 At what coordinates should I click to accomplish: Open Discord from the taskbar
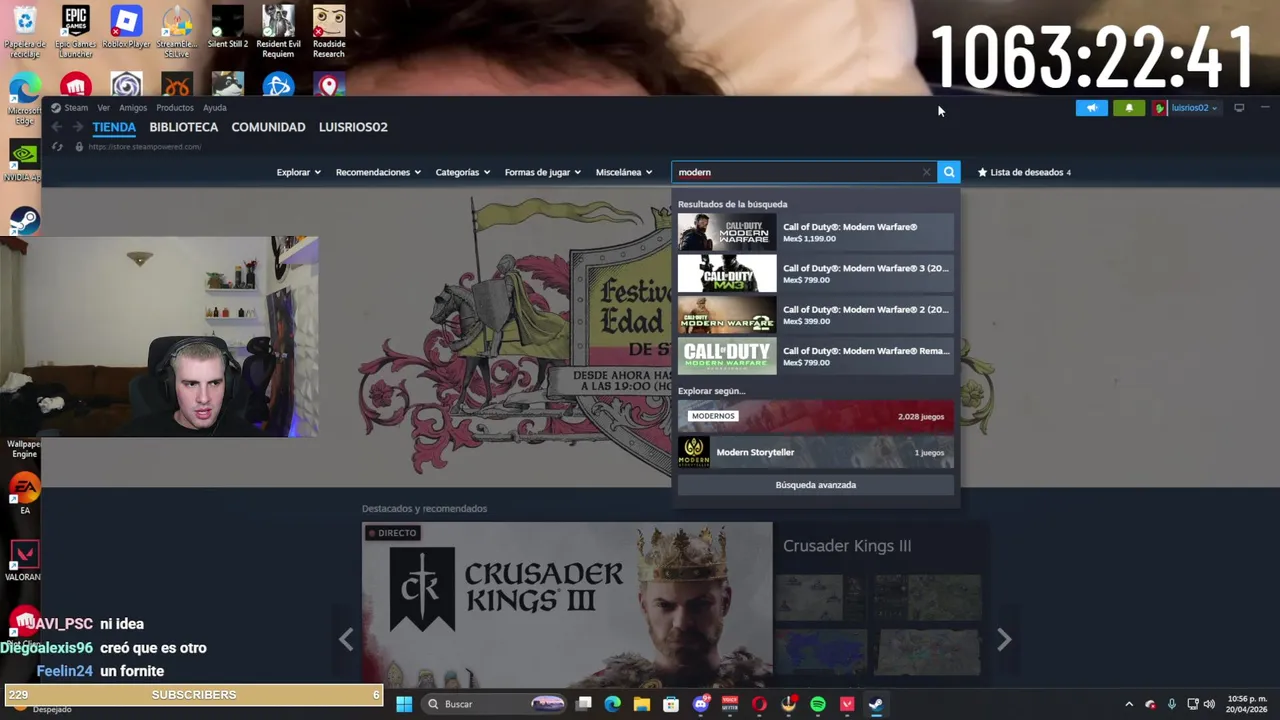(x=701, y=704)
